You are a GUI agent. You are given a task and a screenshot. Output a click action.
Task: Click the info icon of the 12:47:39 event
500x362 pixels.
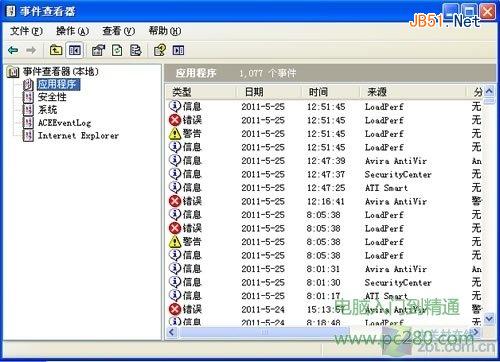[x=175, y=161]
